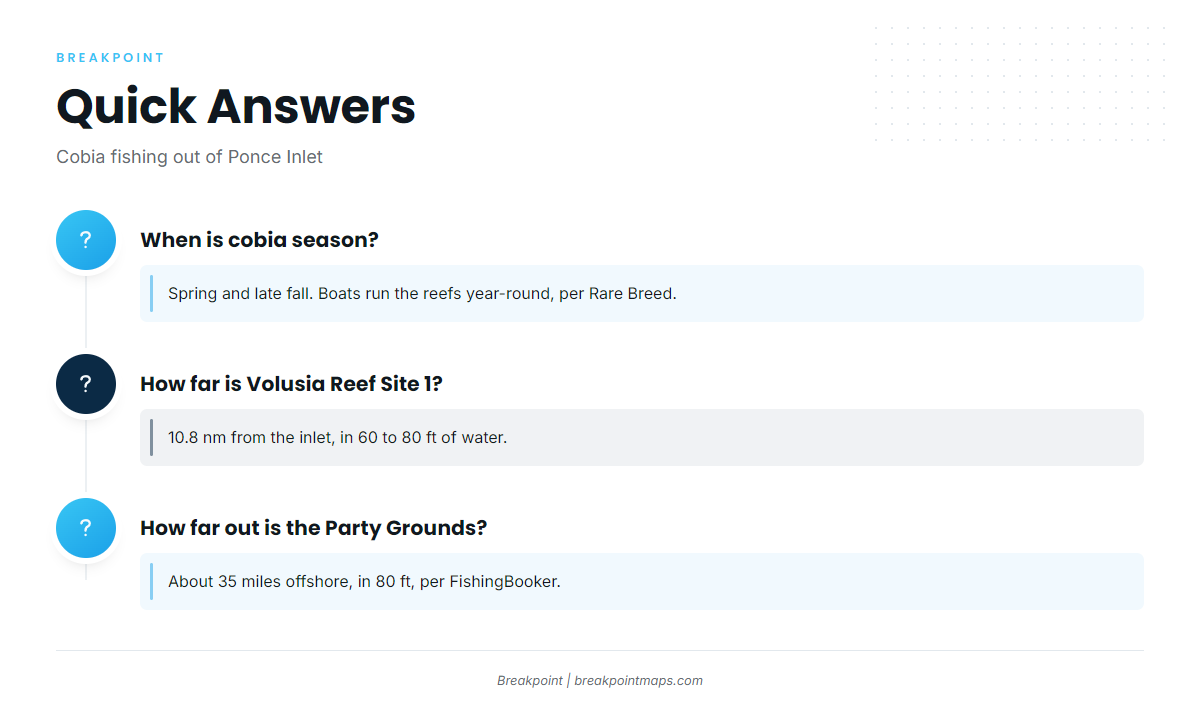The width and height of the screenshot is (1200, 715).
Task: Click the dotted grid decoration at top right
Action: [x=1020, y=85]
